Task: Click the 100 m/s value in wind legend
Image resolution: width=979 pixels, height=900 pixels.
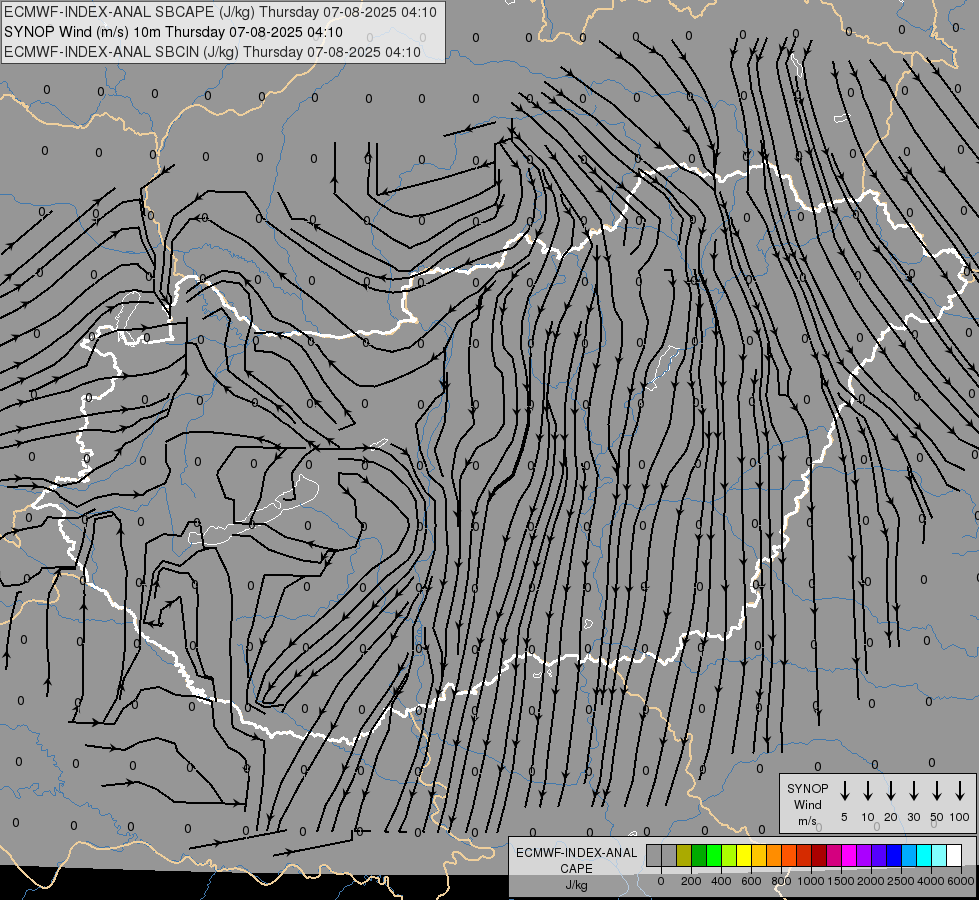Action: tap(960, 817)
